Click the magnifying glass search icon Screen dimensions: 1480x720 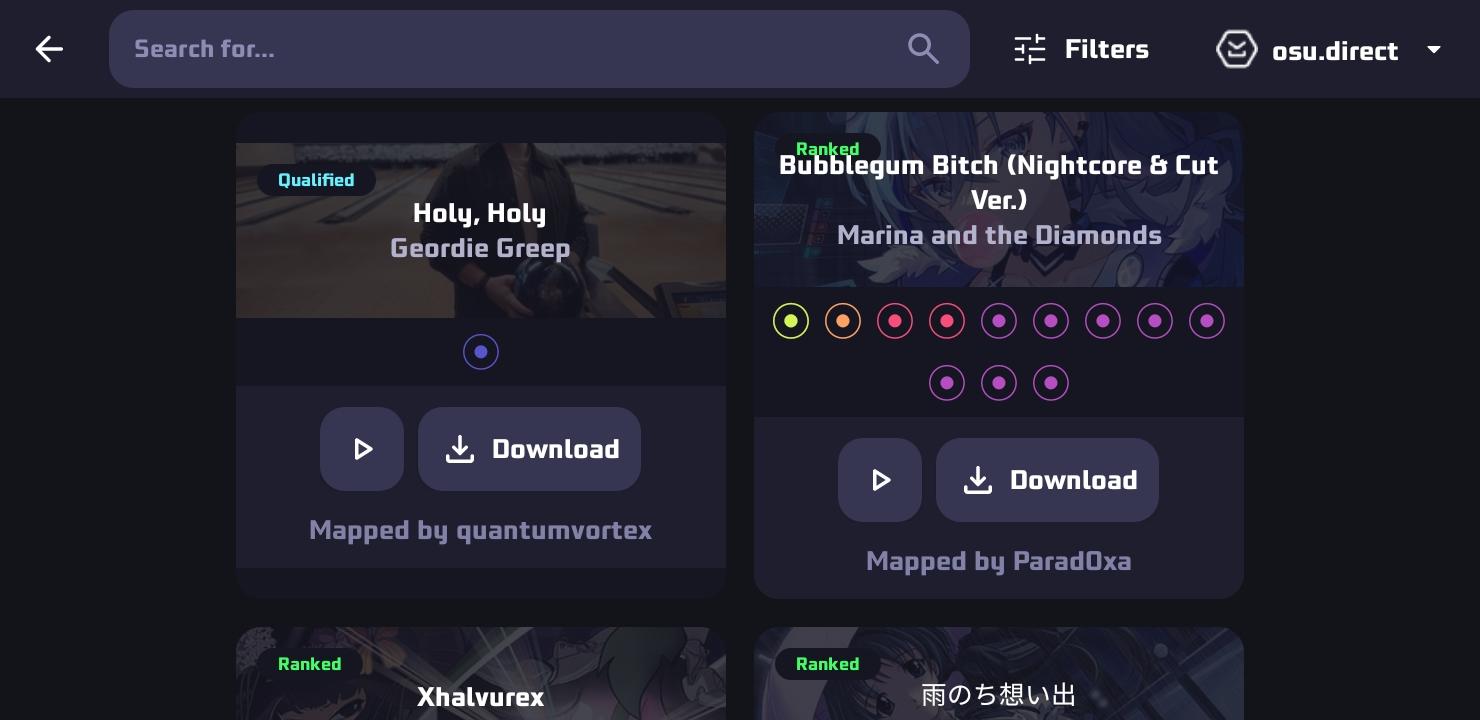click(923, 49)
